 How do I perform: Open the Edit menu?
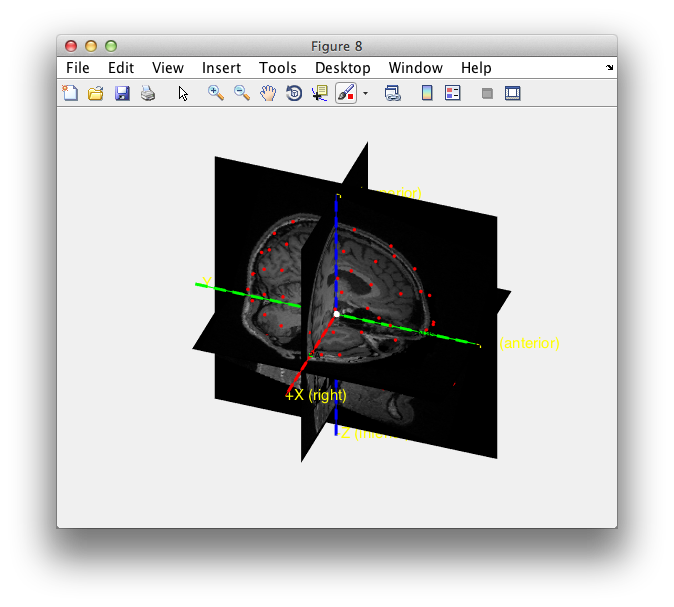click(x=121, y=68)
